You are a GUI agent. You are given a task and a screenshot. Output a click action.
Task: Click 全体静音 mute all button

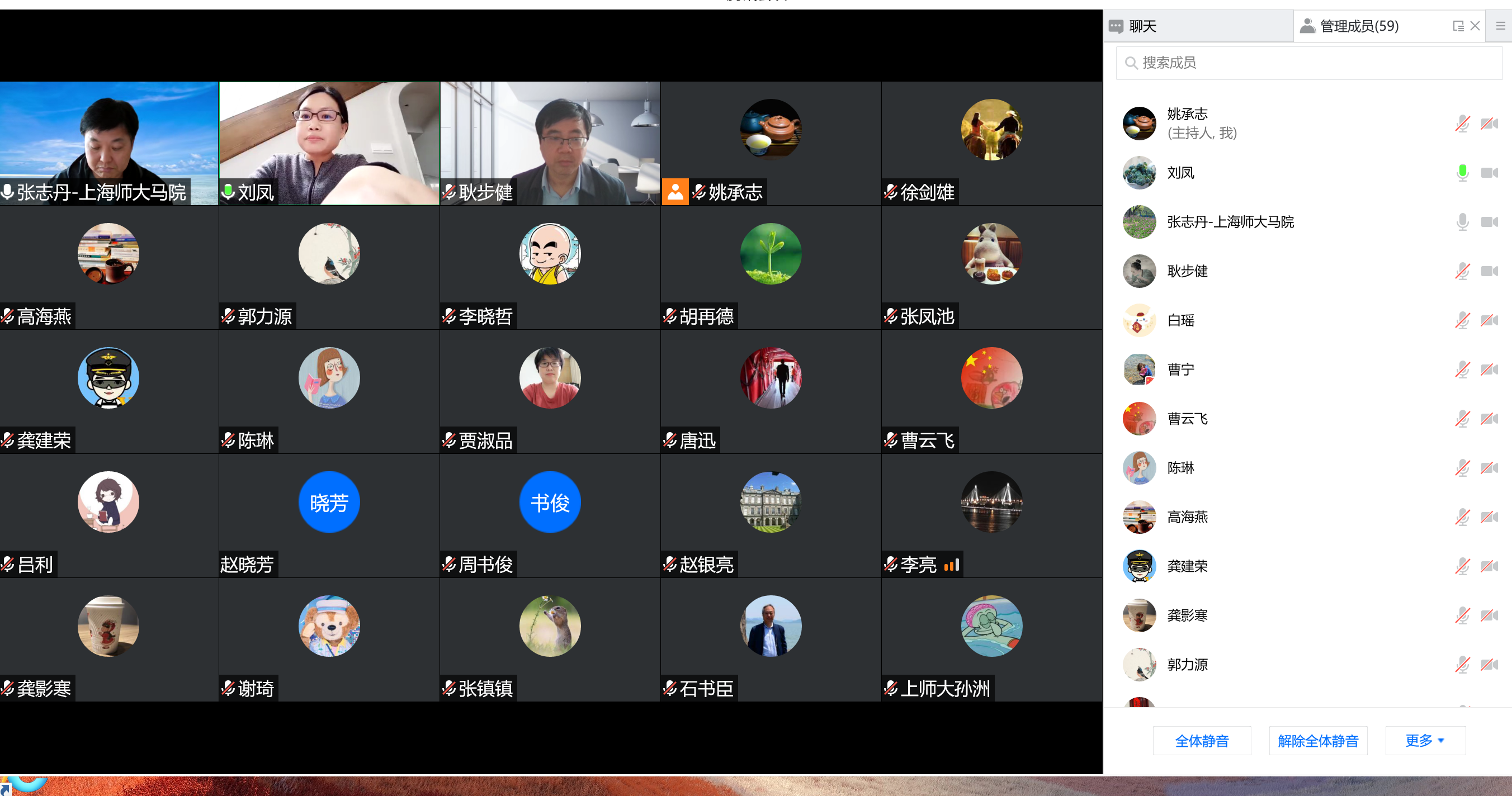tap(1202, 741)
